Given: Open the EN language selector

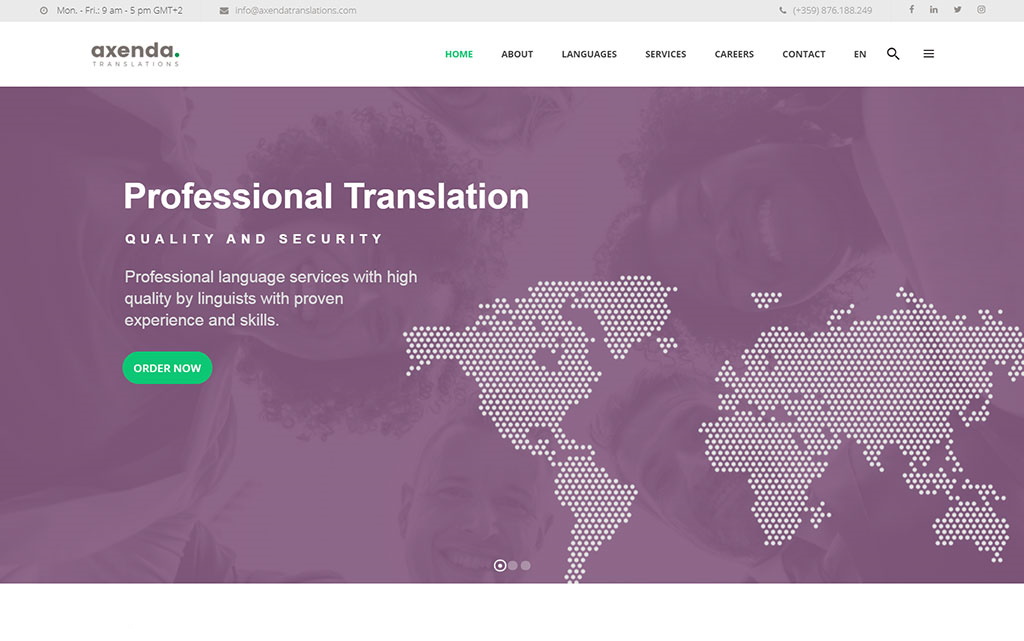Looking at the screenshot, I should [x=860, y=54].
